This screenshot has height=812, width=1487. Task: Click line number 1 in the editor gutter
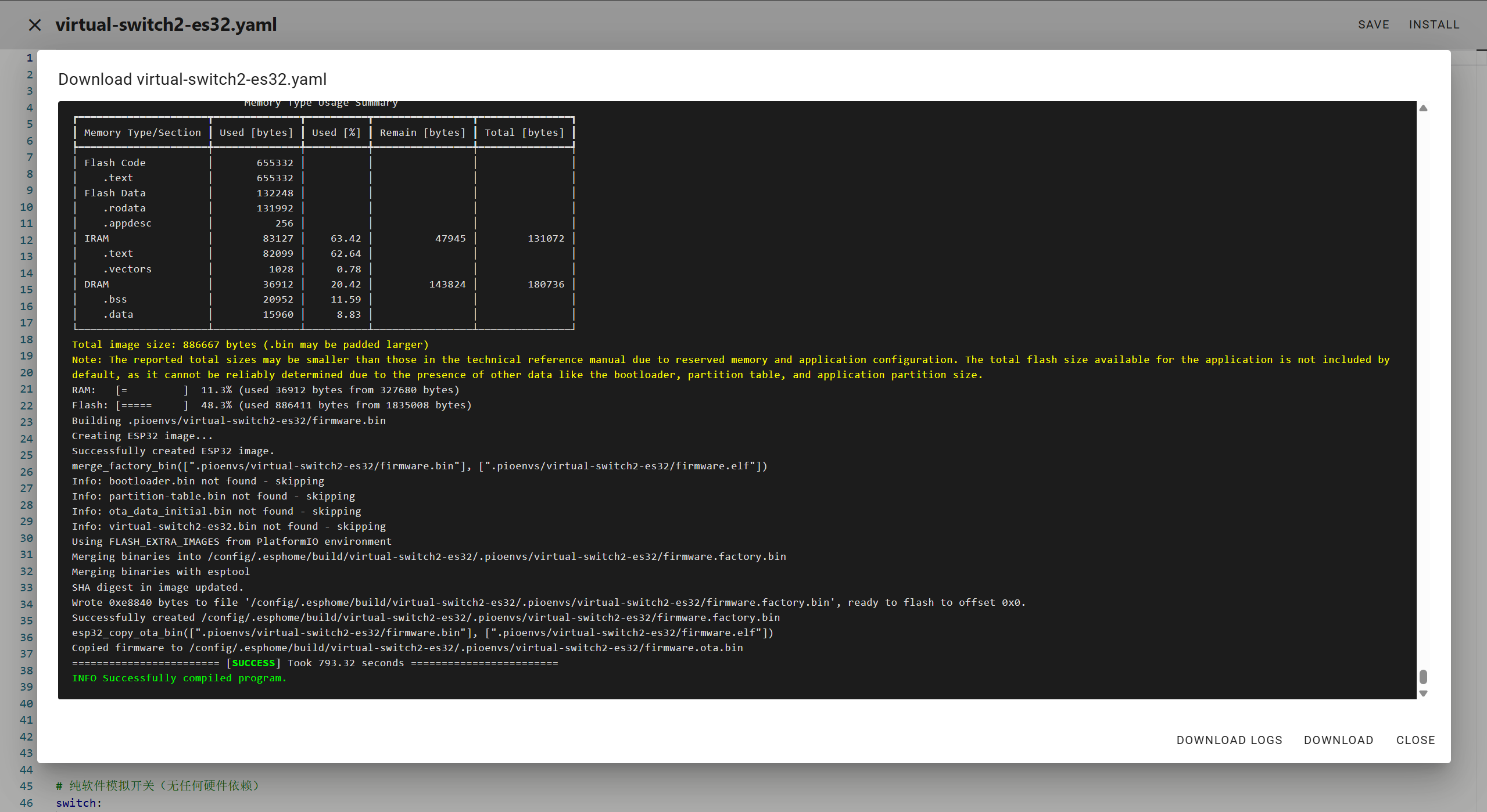point(29,58)
